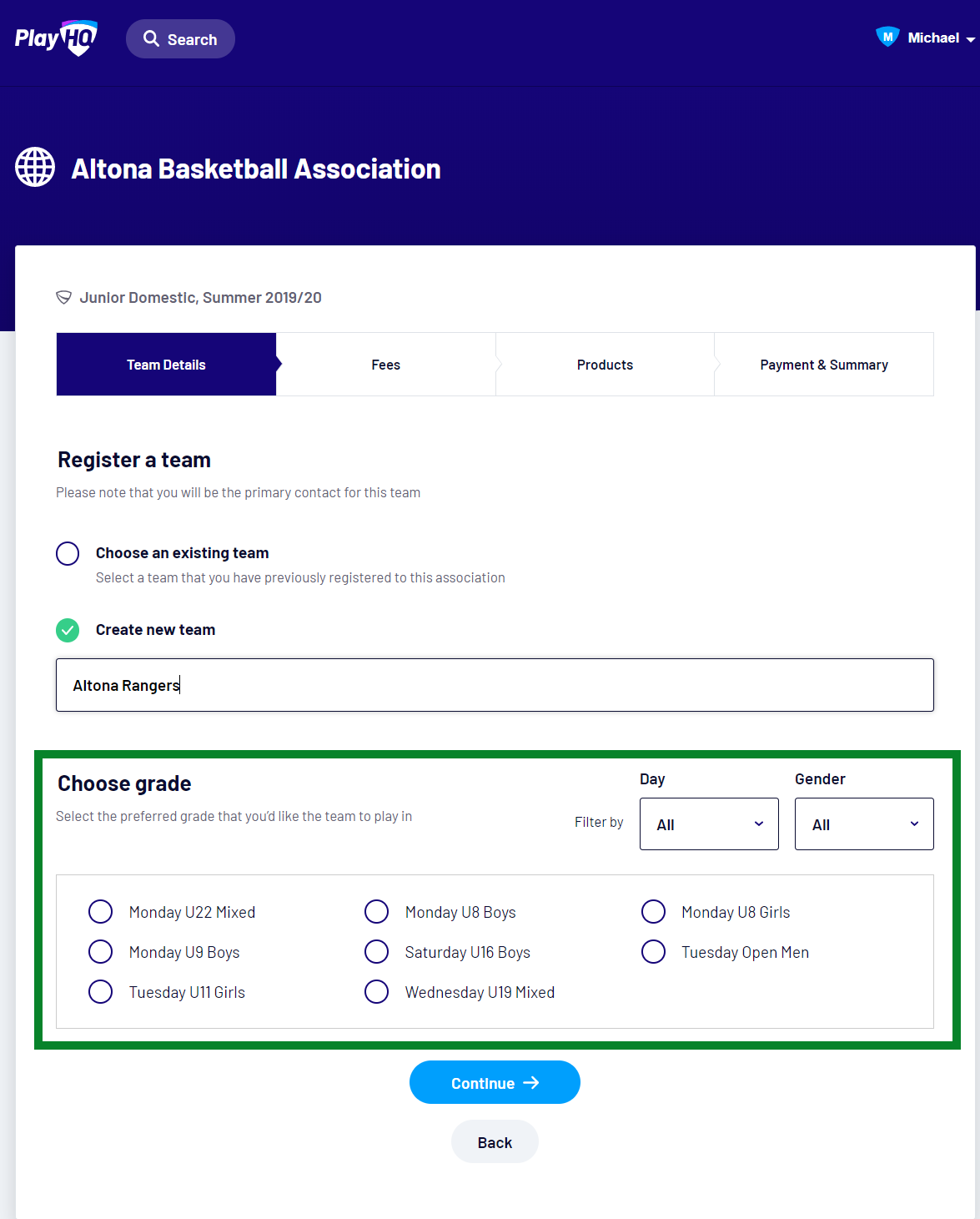Viewport: 980px width, 1219px height.
Task: Go to the Payment & Summary tab
Action: pyautogui.click(x=824, y=365)
